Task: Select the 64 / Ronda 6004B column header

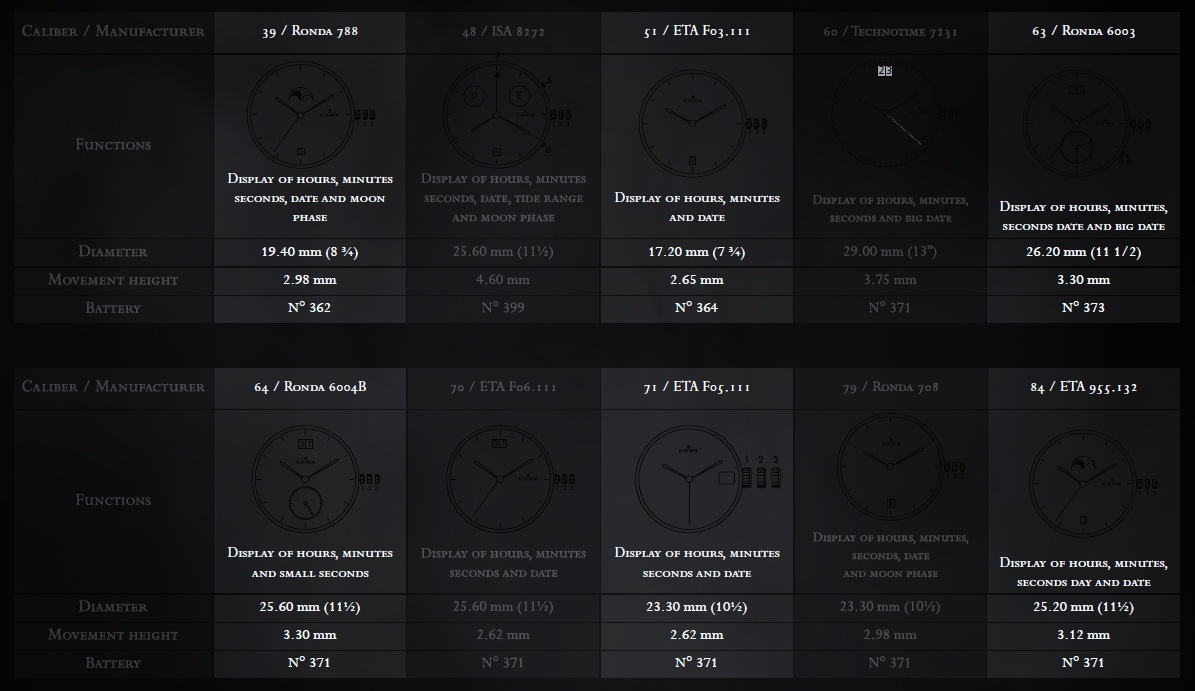Action: (x=310, y=387)
